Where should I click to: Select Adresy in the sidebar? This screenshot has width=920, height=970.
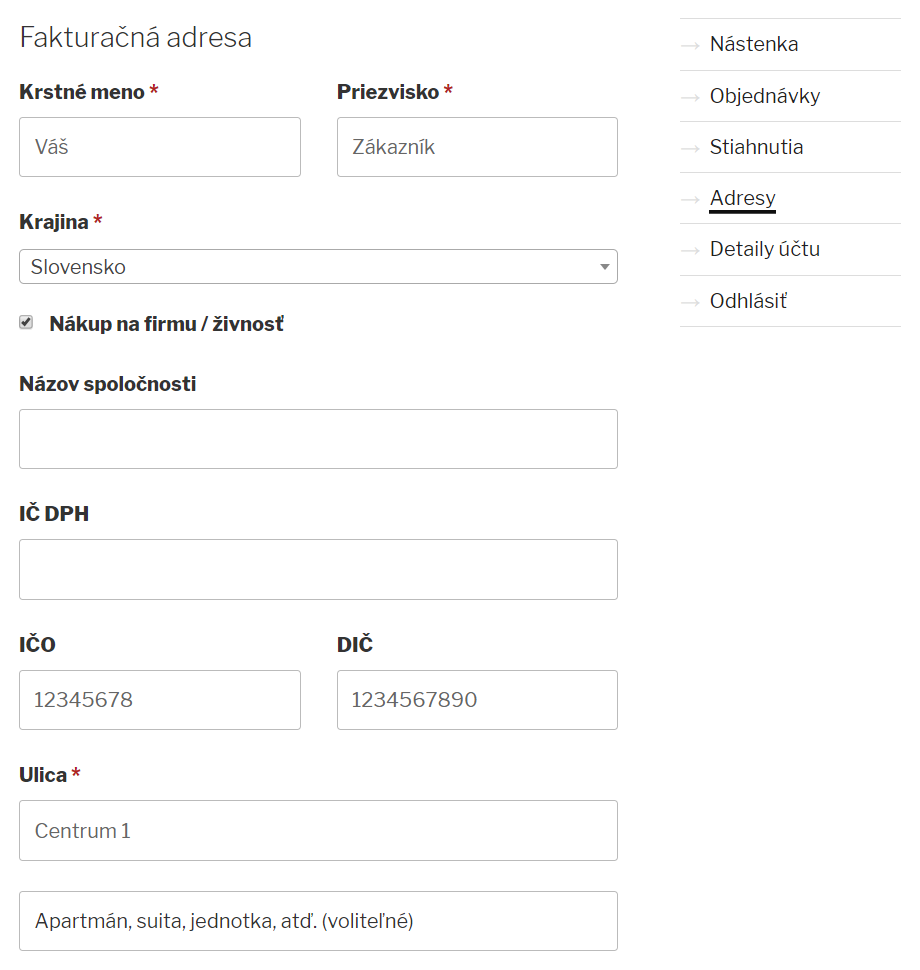point(742,199)
